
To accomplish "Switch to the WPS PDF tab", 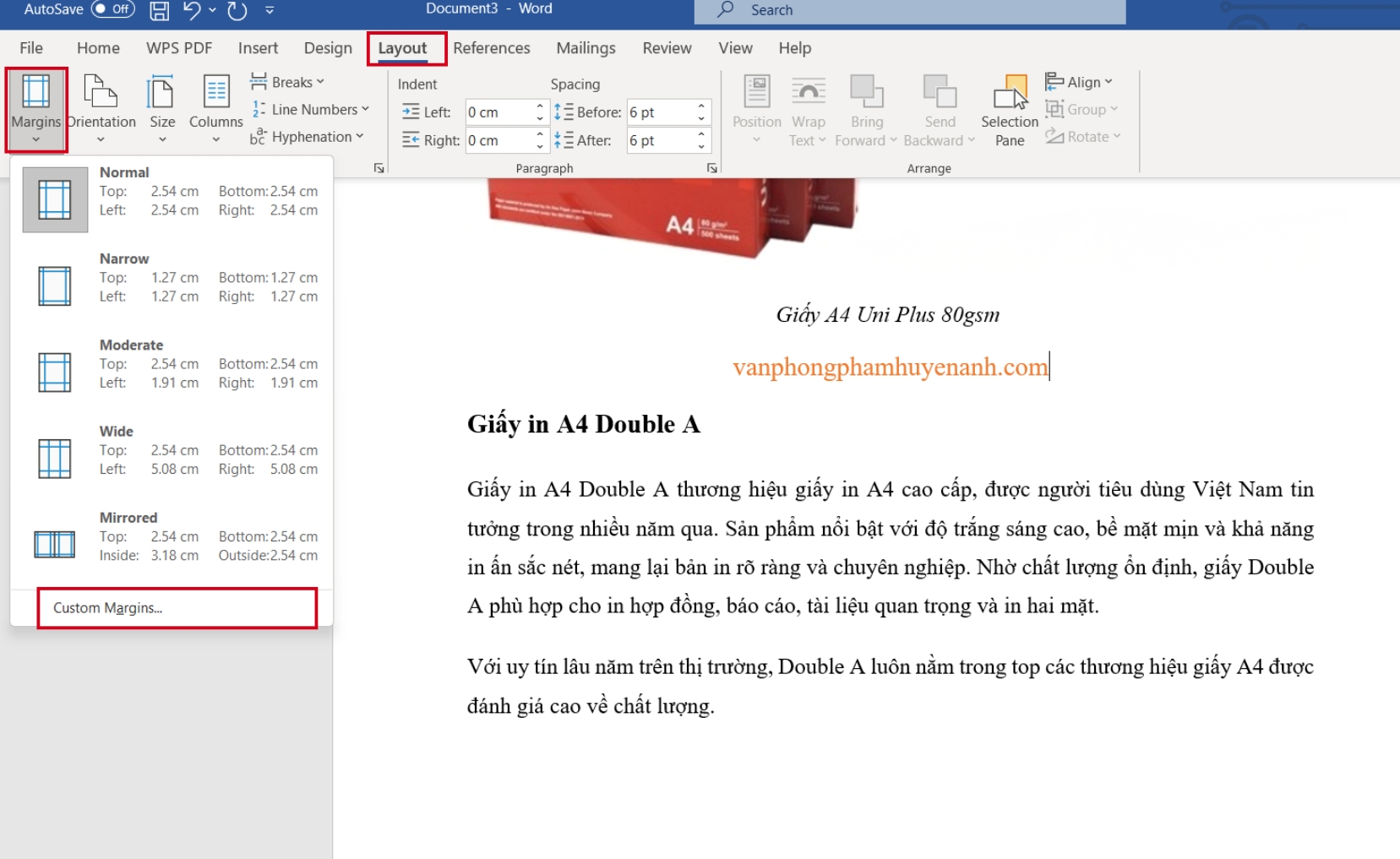I will tap(179, 48).
